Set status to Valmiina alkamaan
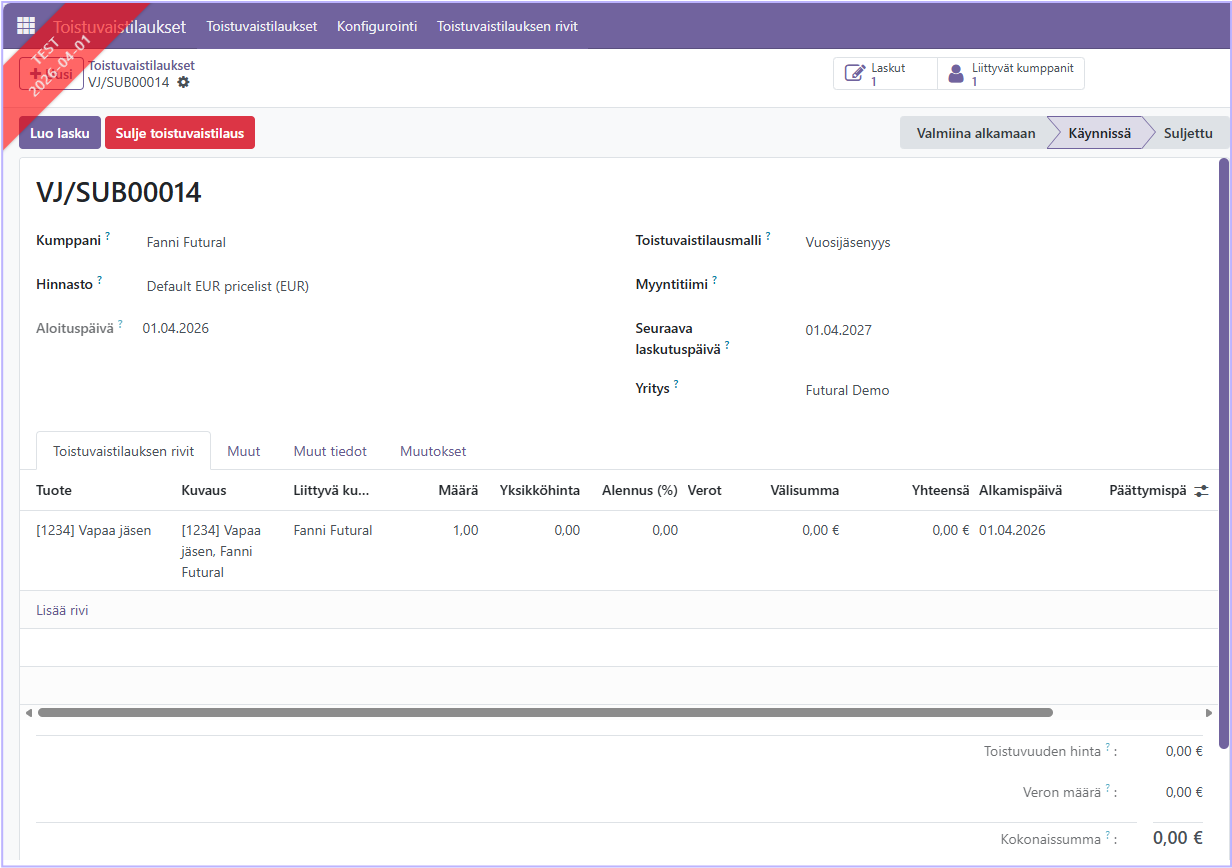Screen dimensions: 1232x868 click(975, 133)
